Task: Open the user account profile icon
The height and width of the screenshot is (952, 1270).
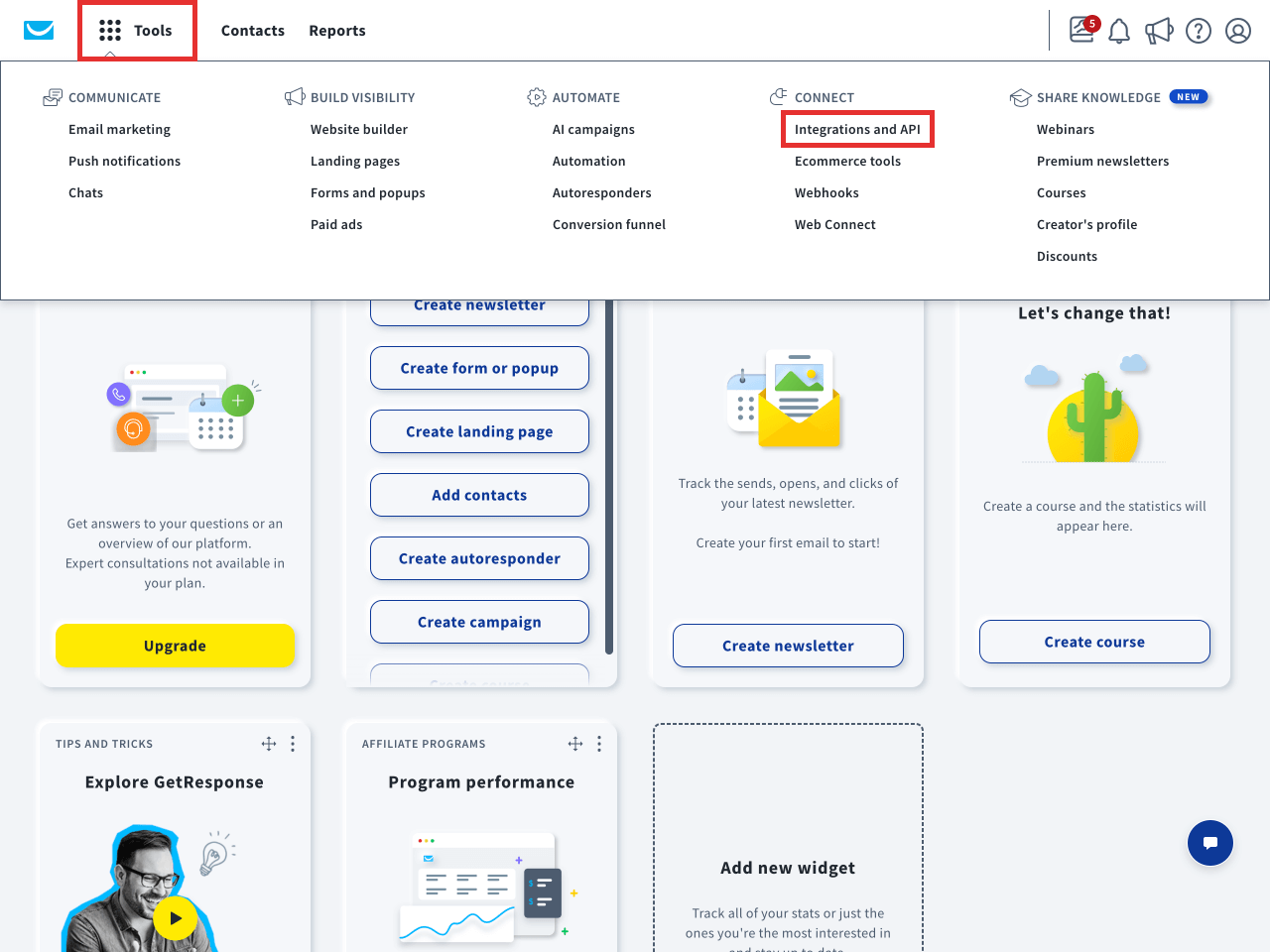Action: coord(1238,31)
